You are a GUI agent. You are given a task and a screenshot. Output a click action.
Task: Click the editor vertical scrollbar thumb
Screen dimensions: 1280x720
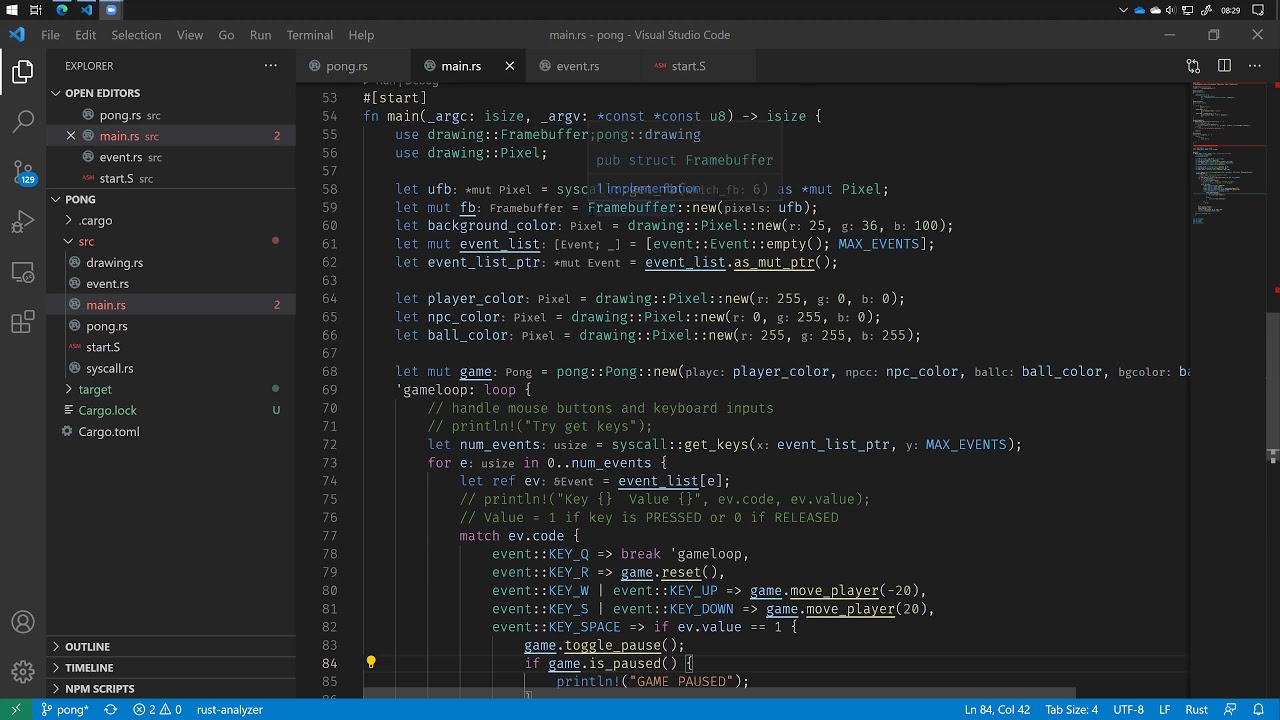point(1272,384)
